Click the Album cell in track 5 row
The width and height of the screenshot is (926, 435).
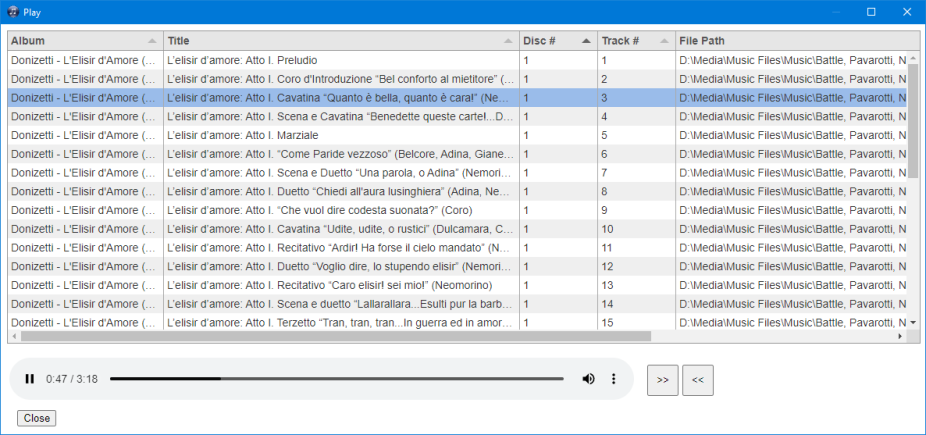(85, 135)
